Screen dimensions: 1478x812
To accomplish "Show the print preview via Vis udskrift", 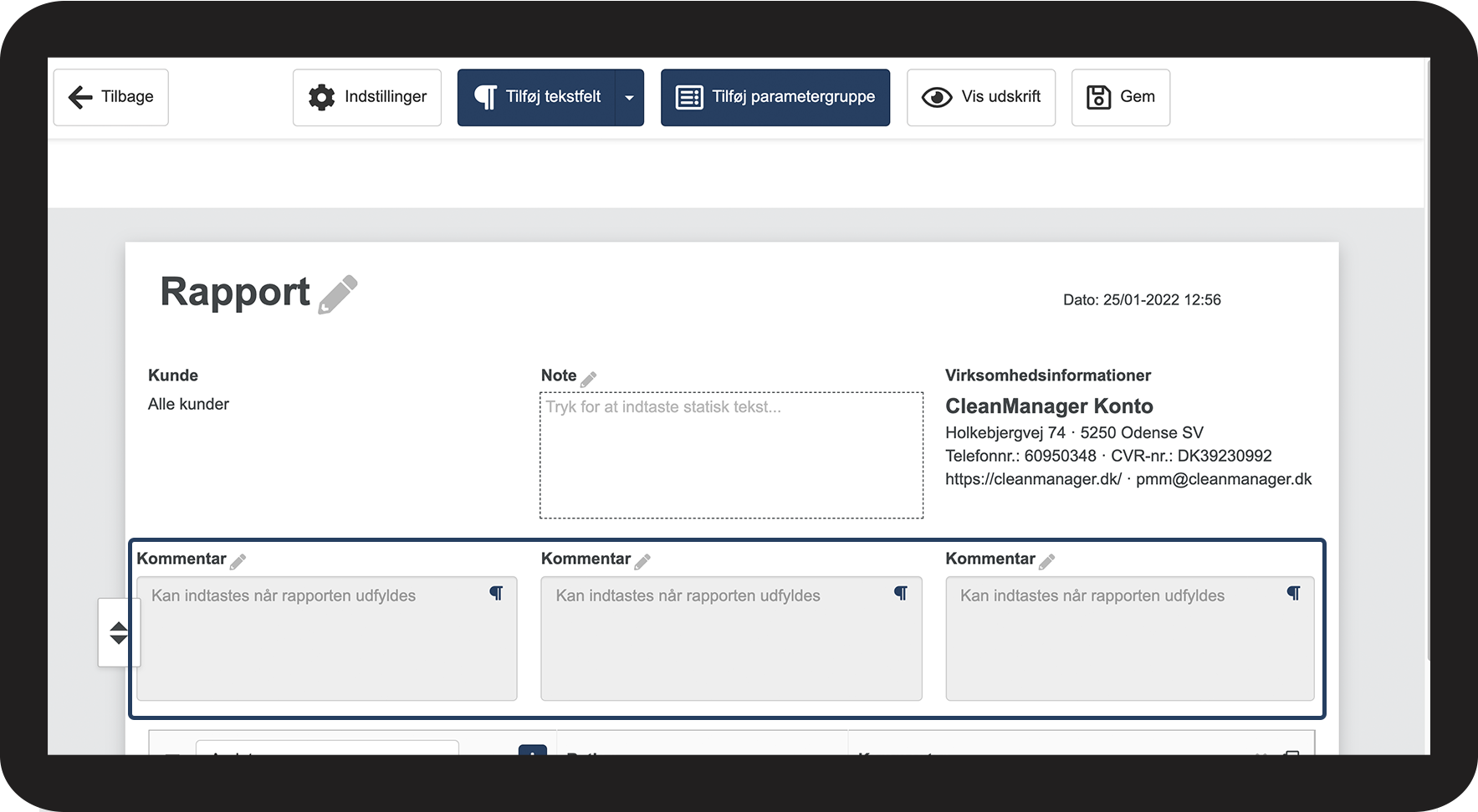I will tap(980, 97).
